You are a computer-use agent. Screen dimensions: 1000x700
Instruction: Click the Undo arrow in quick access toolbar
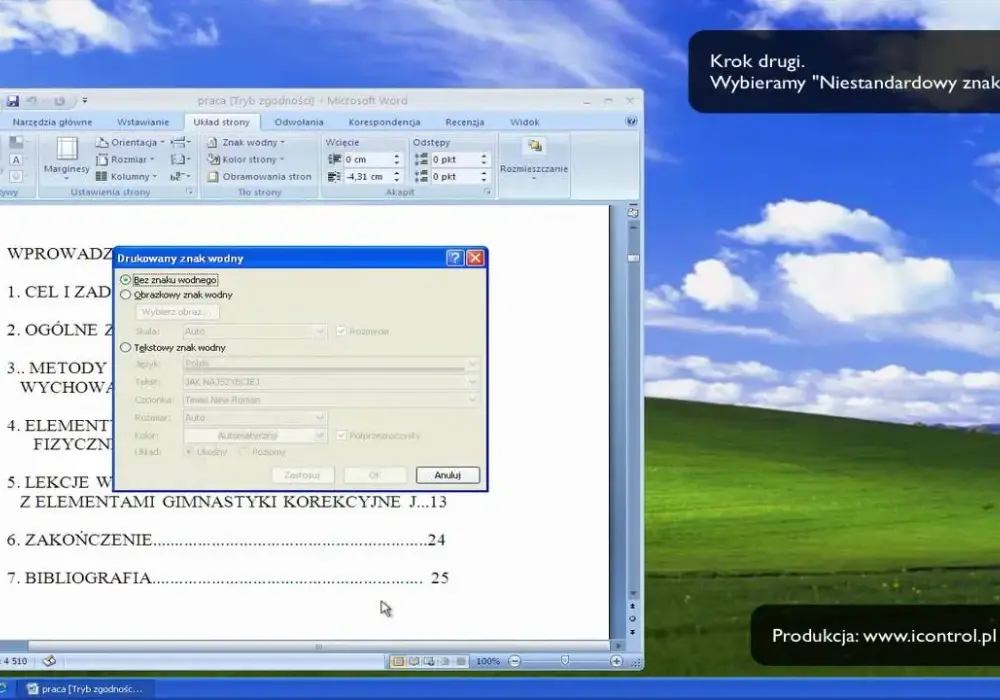[x=32, y=101]
